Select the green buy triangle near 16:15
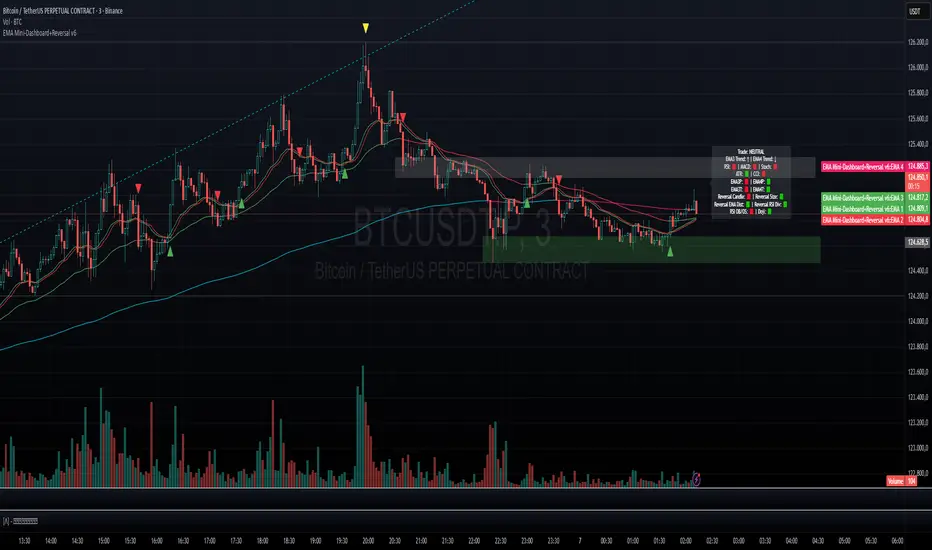 [170, 252]
